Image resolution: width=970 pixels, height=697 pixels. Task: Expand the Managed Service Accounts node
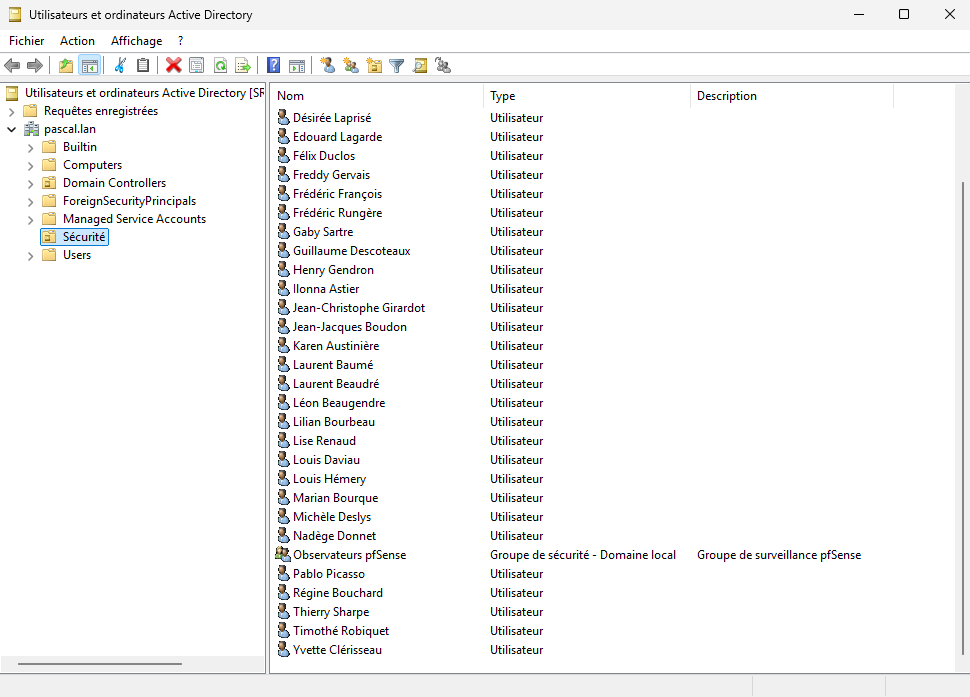coord(30,219)
